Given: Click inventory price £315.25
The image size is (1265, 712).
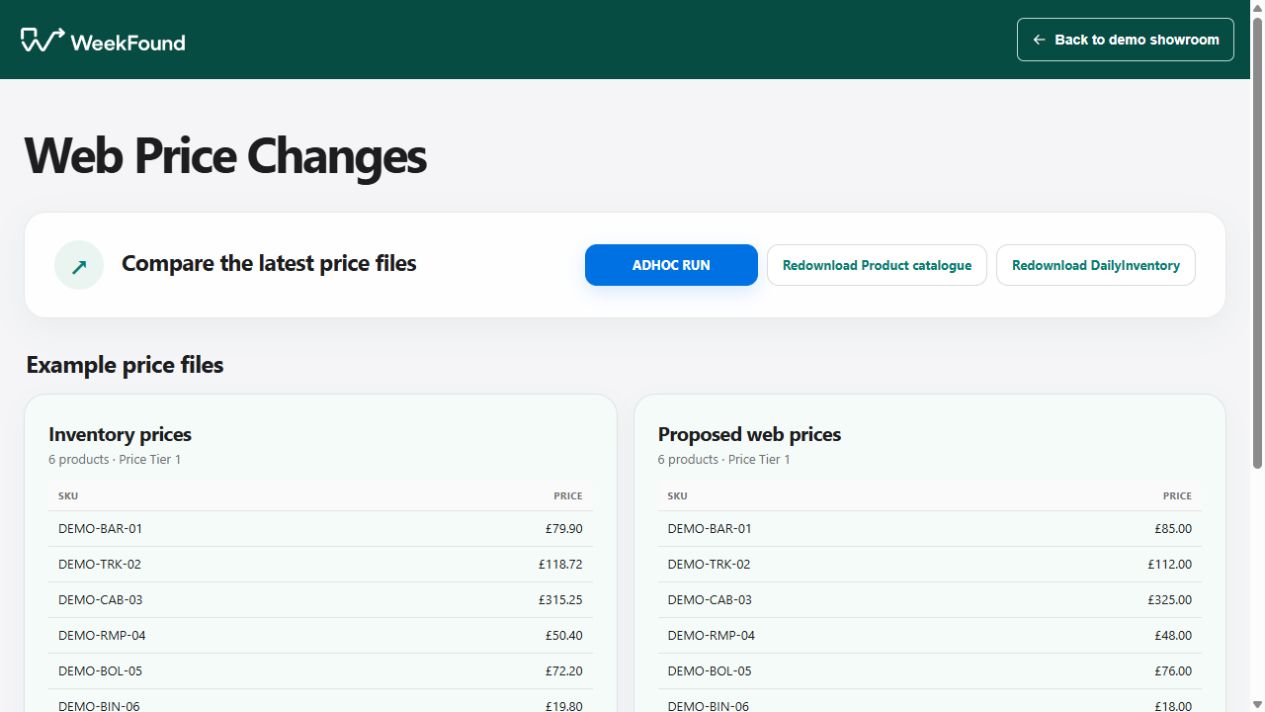Looking at the screenshot, I should click(x=560, y=600).
